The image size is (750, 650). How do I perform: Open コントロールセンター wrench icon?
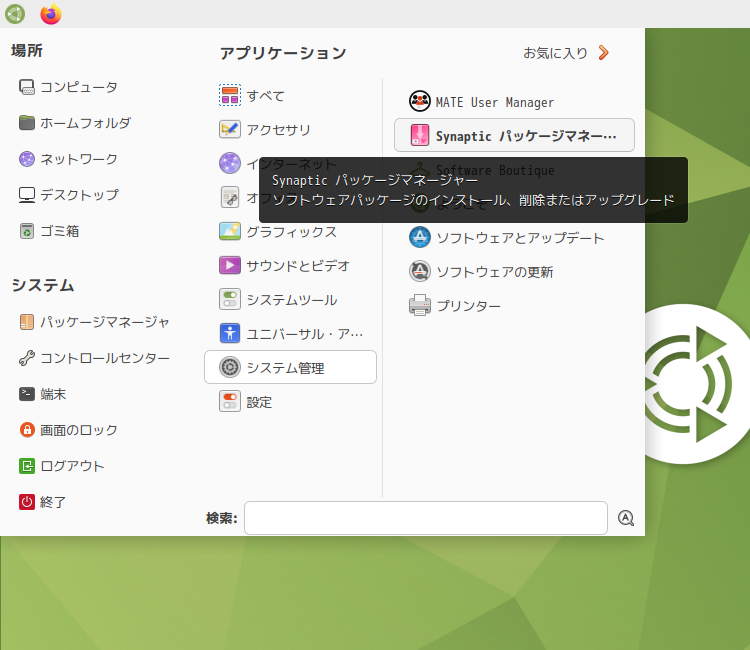(27, 358)
